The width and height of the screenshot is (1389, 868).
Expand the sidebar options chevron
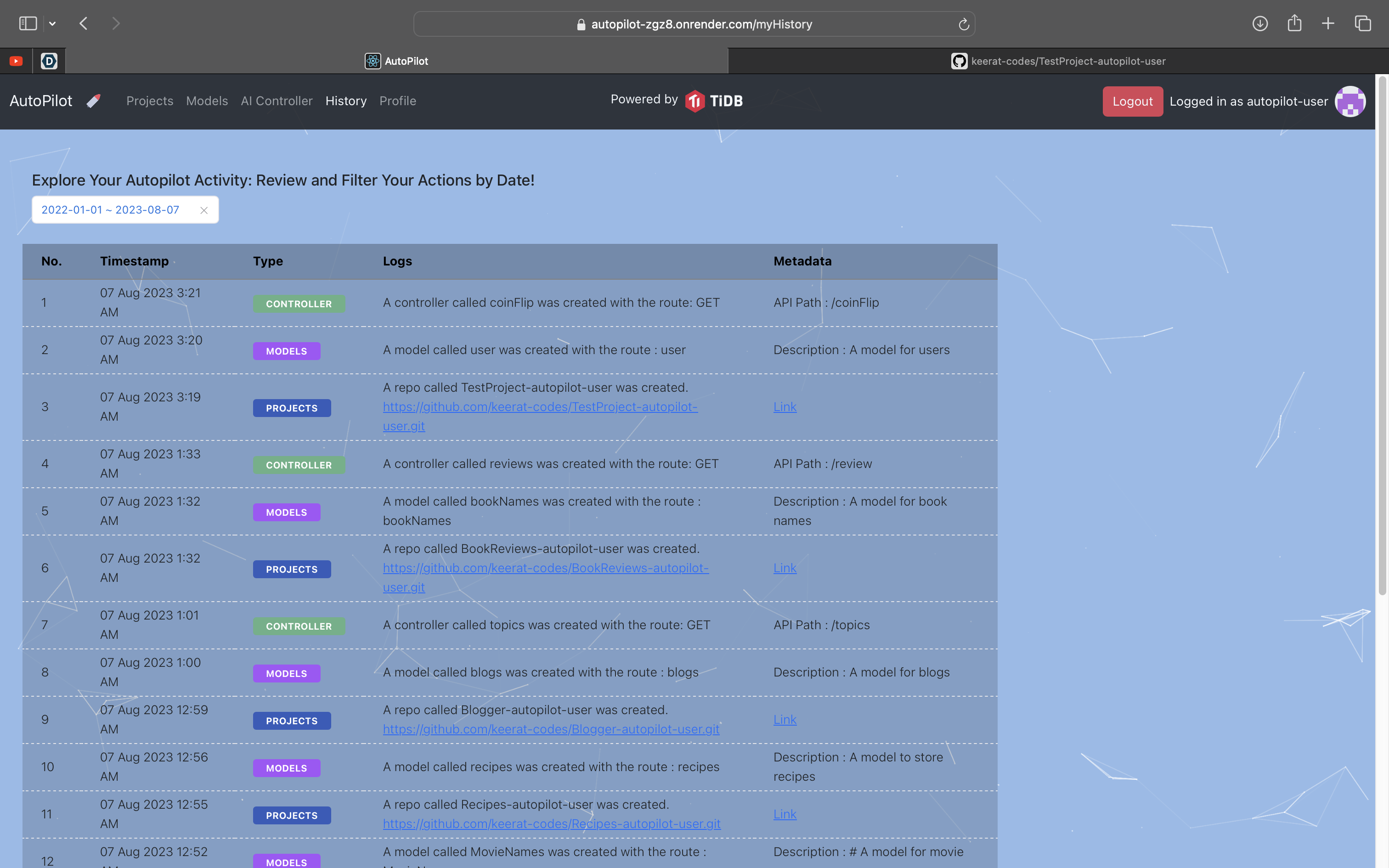(52, 23)
